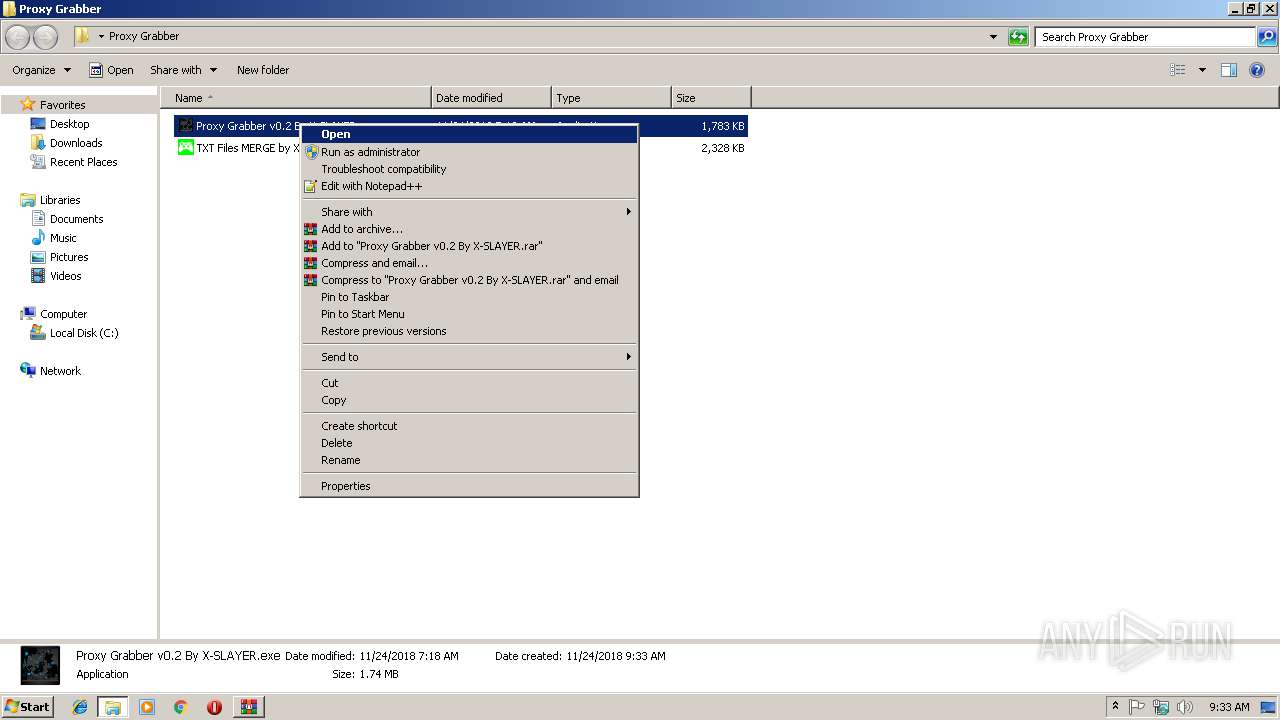
Task: Open the view options dropdown arrow
Action: 1202,70
